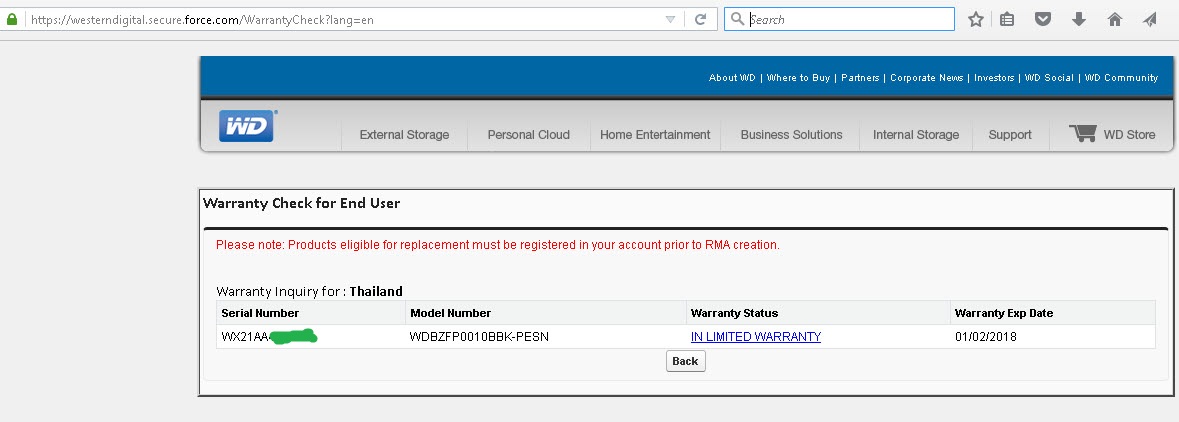Image resolution: width=1179 pixels, height=422 pixels.
Task: Open the IN LIMITED WARRANTY link
Action: point(755,337)
